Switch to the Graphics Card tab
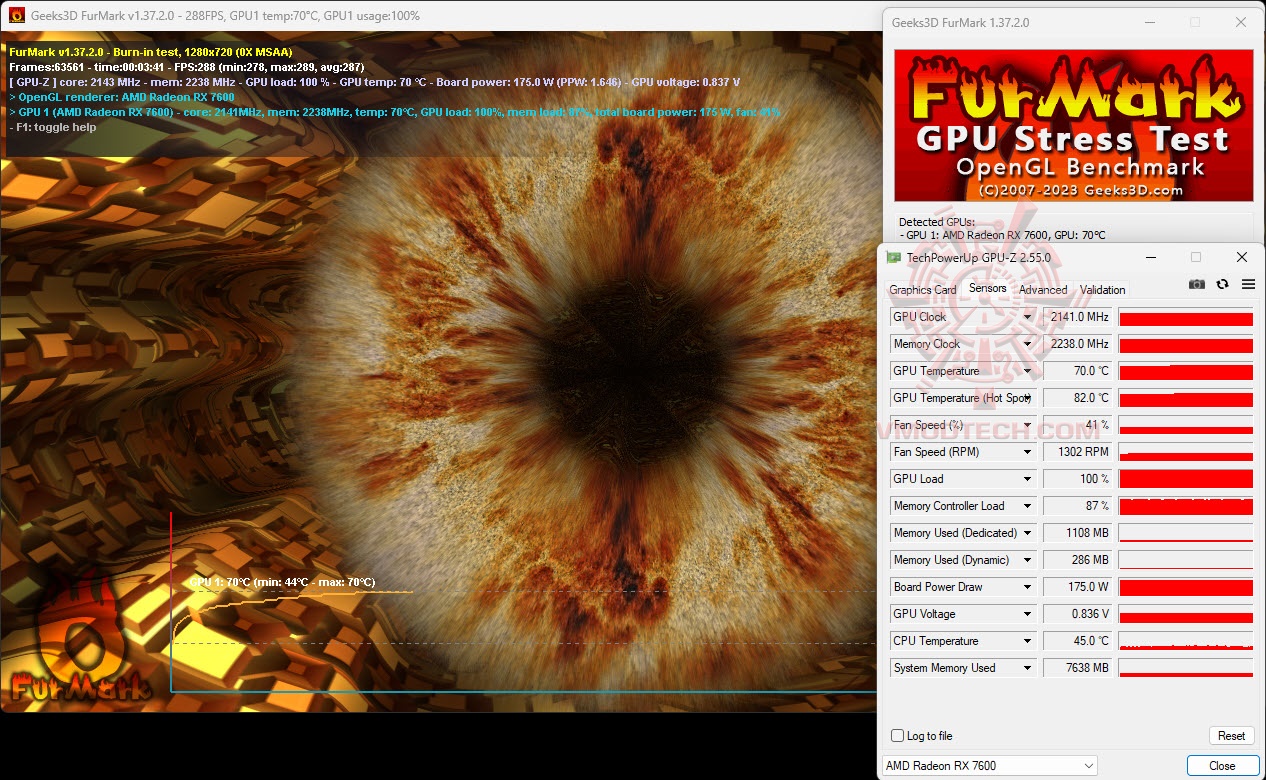Screen dimensions: 1266x780 pos(923,290)
